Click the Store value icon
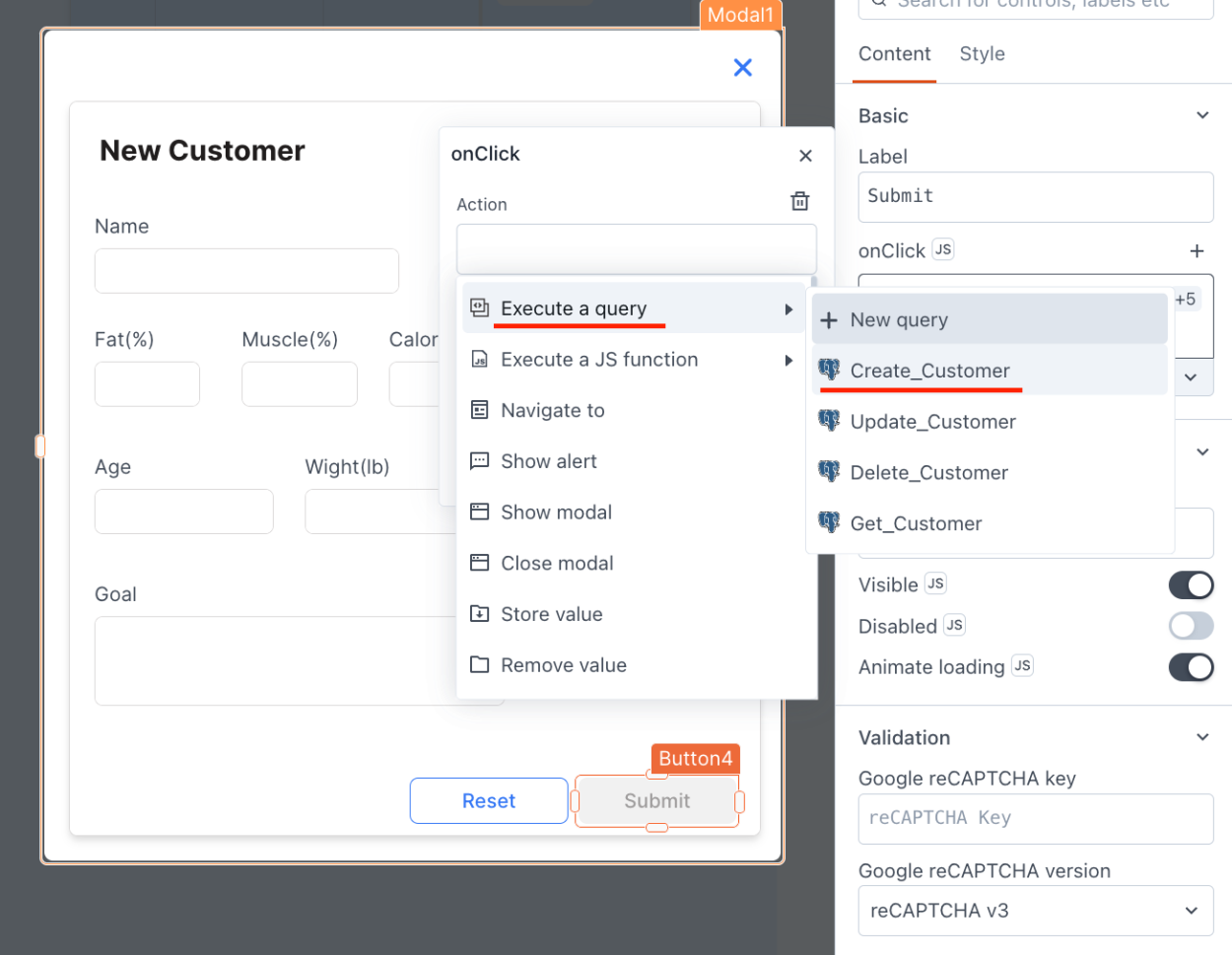 coord(479,614)
